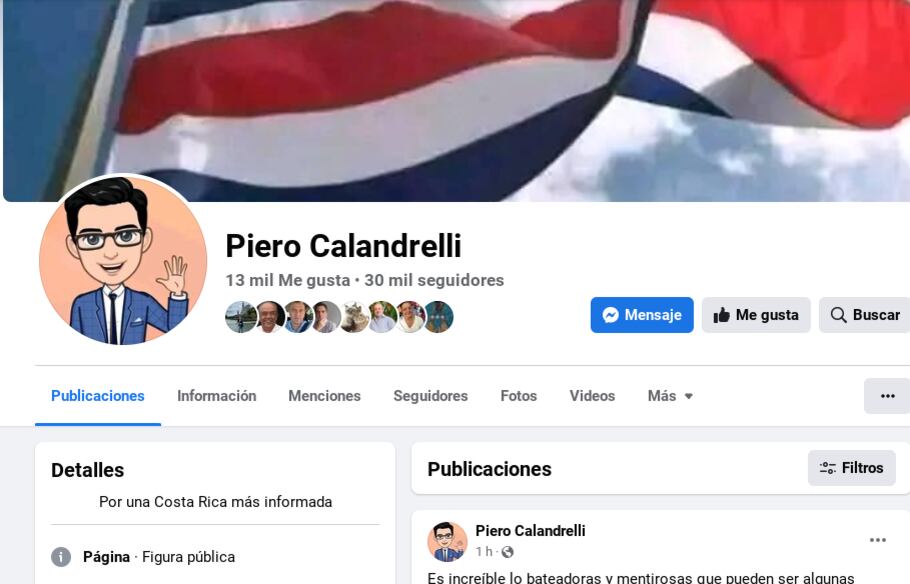The width and height of the screenshot is (910, 584).
Task: Switch to the Información tab
Action: pos(216,396)
